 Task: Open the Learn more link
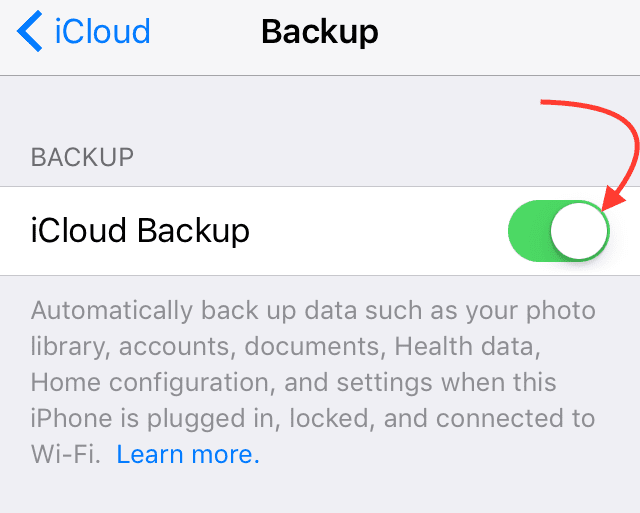(x=188, y=454)
